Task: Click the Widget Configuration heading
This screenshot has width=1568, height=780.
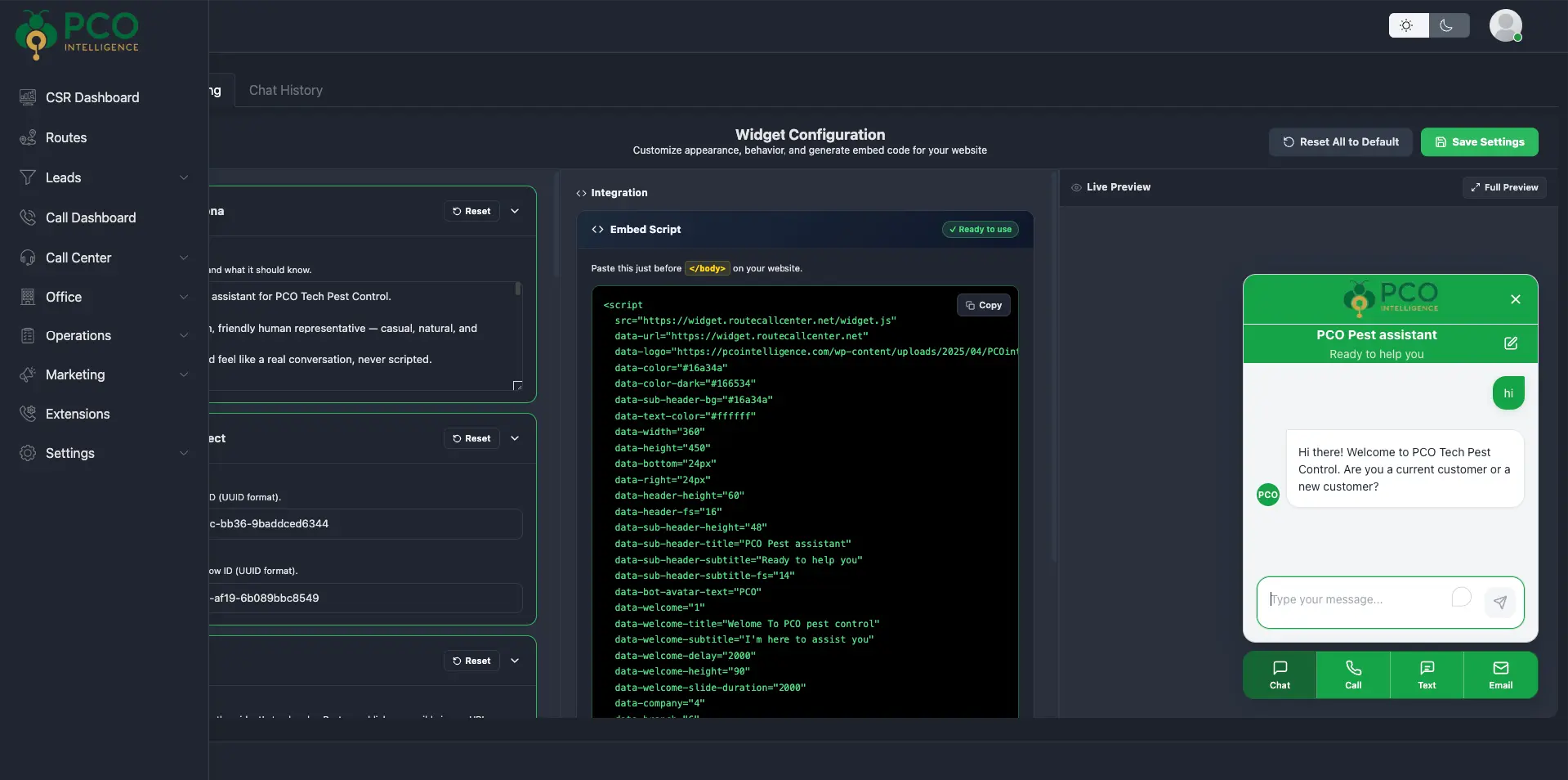Action: (810, 135)
